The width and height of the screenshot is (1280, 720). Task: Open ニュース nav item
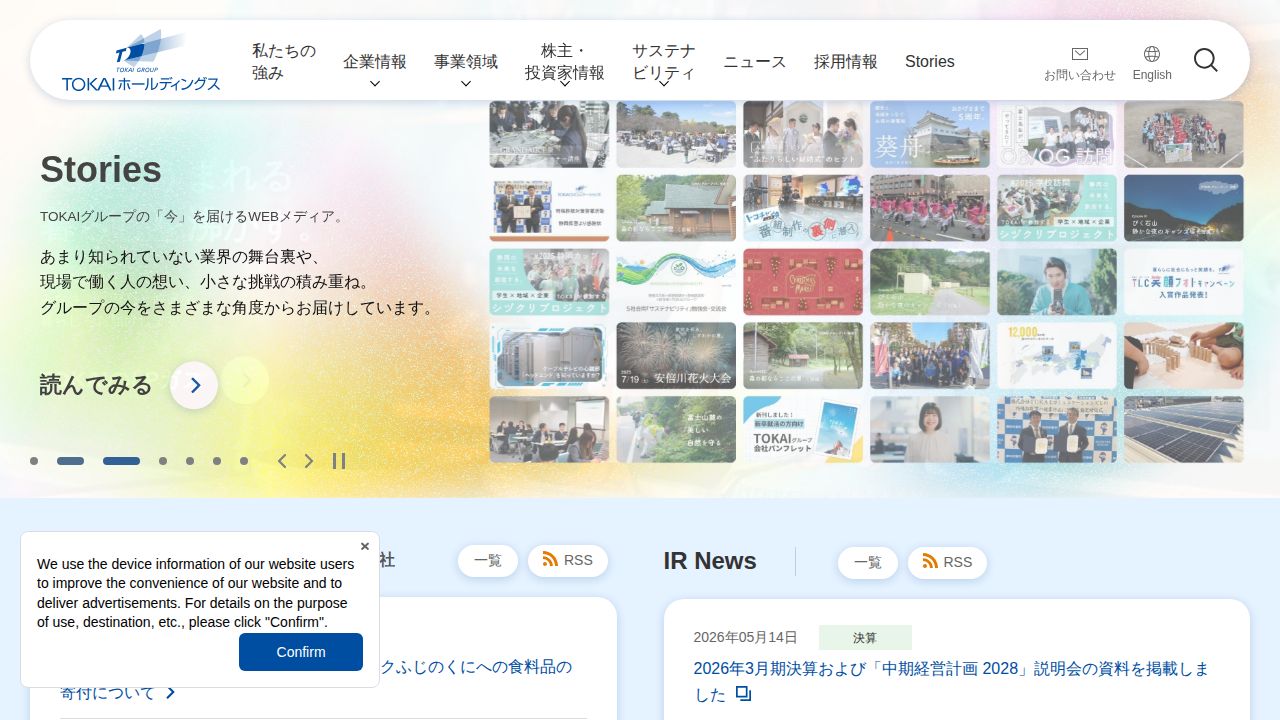[x=755, y=61]
